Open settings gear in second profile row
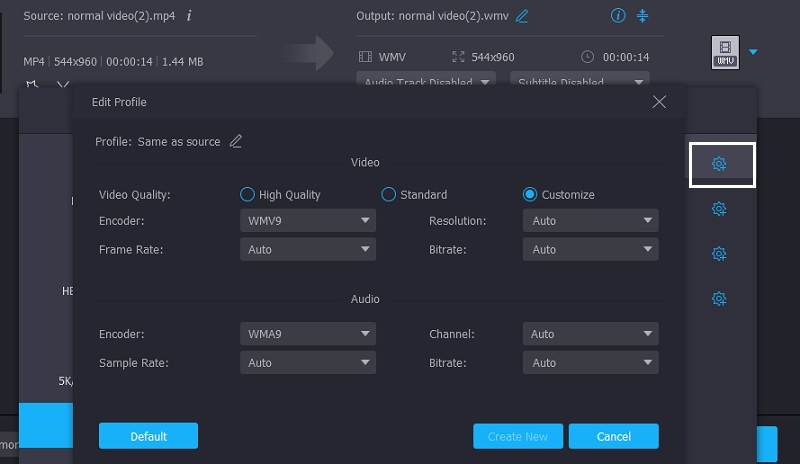The height and width of the screenshot is (464, 800). pos(719,209)
